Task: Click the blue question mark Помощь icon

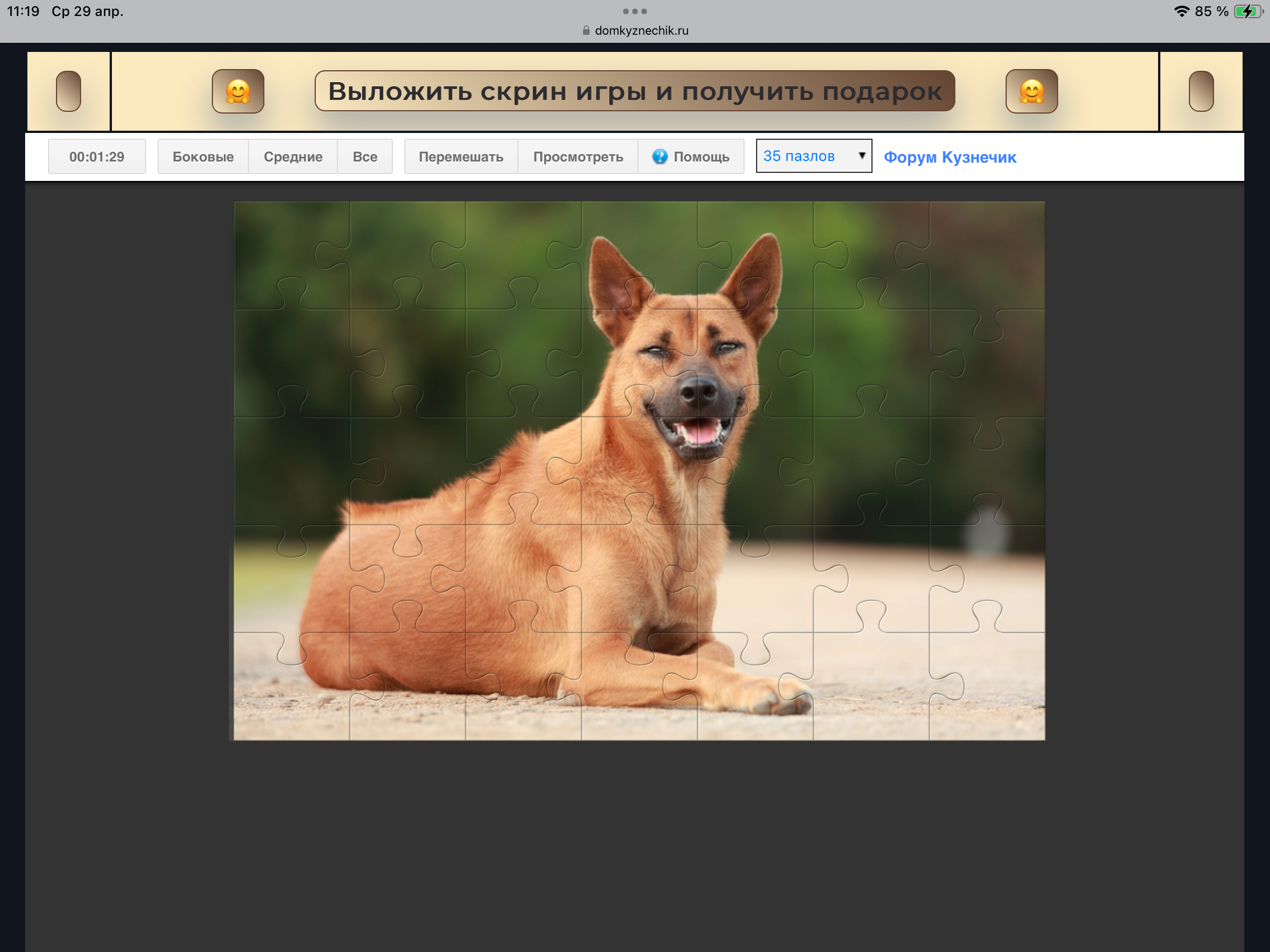Action: point(660,156)
